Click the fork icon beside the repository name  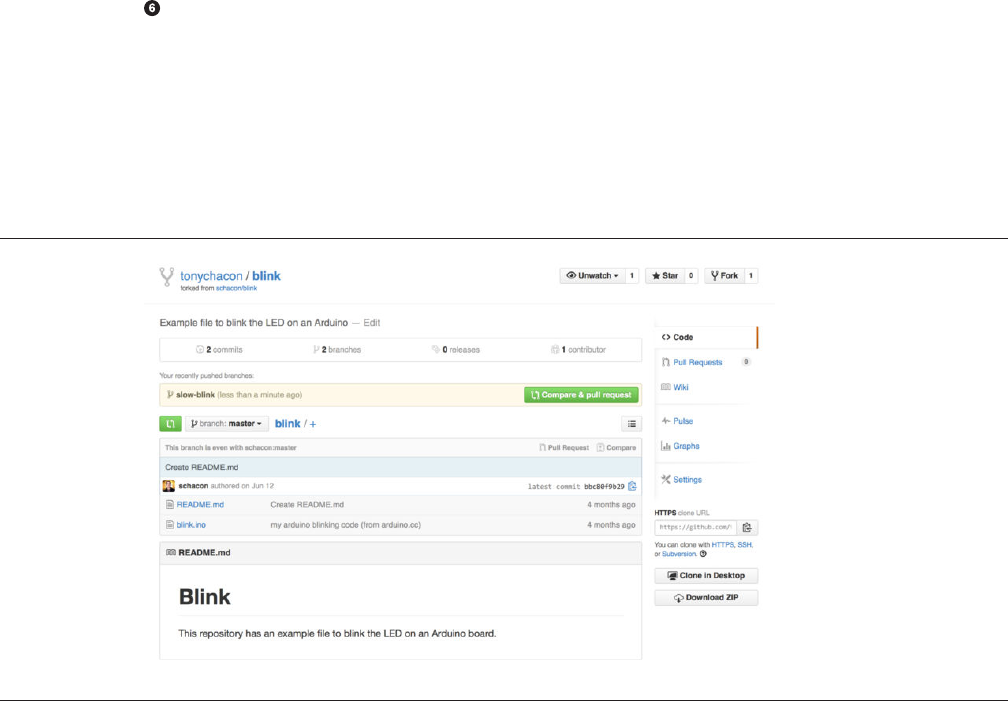pos(166,277)
